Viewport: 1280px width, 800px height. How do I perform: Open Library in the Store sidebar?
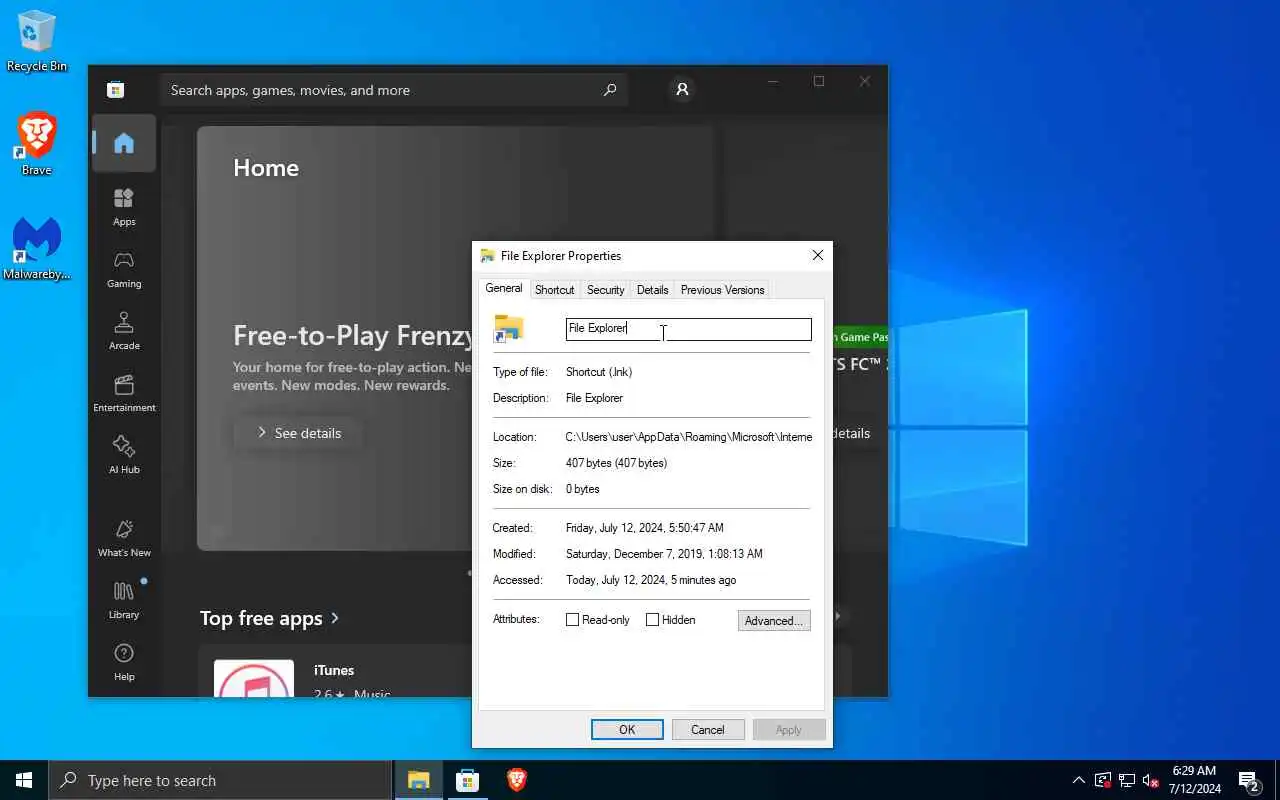[x=124, y=600]
